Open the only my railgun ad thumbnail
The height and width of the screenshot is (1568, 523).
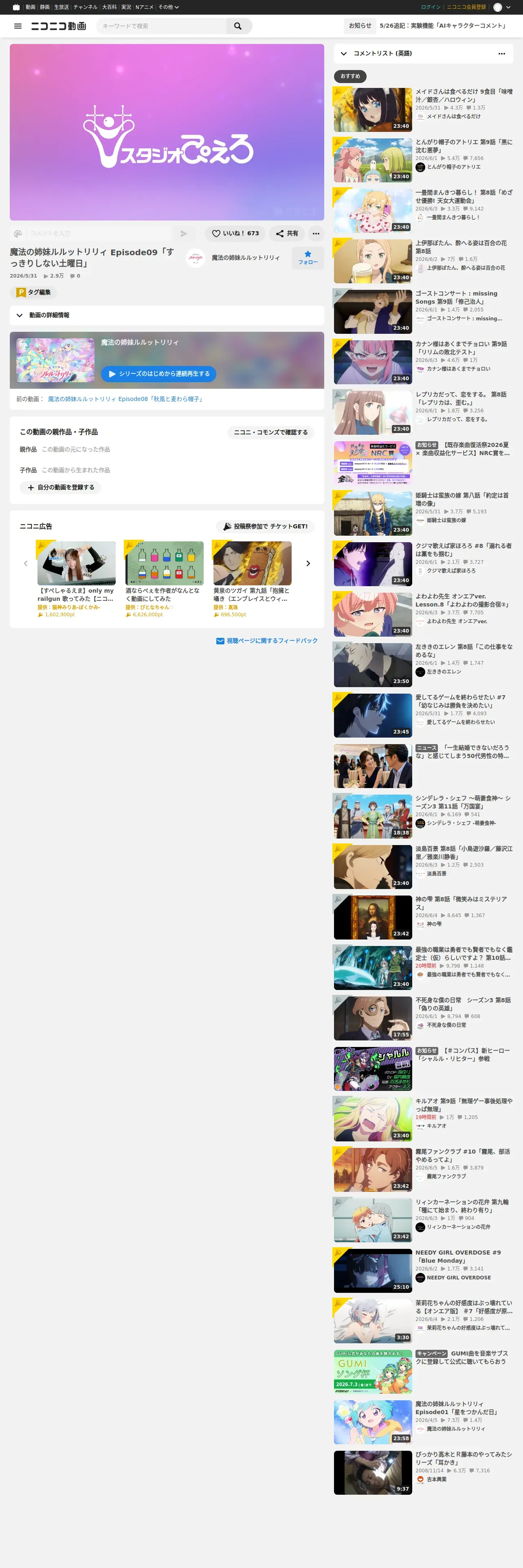[76, 563]
